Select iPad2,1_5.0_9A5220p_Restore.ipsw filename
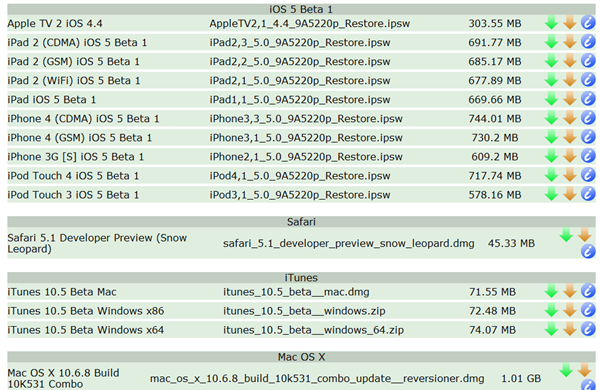The height and width of the screenshot is (390, 600). pyautogui.click(x=300, y=81)
